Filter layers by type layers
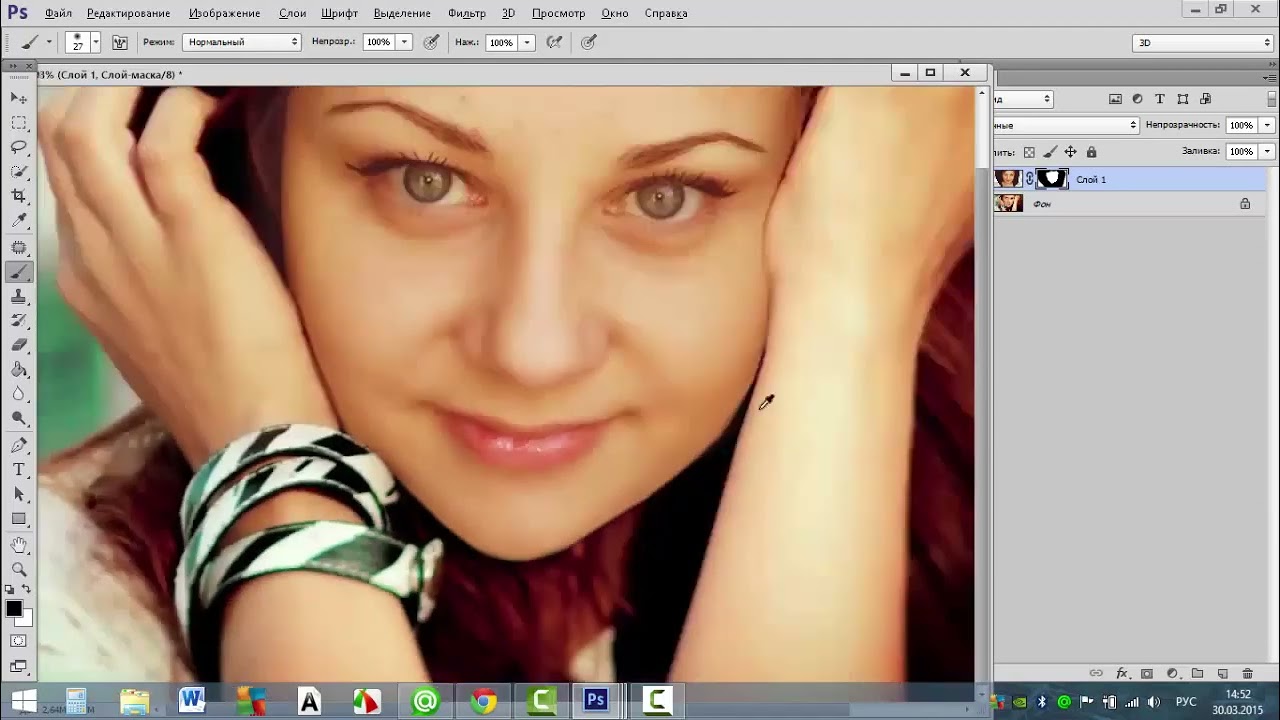Viewport: 1280px width, 720px height. [x=1160, y=99]
